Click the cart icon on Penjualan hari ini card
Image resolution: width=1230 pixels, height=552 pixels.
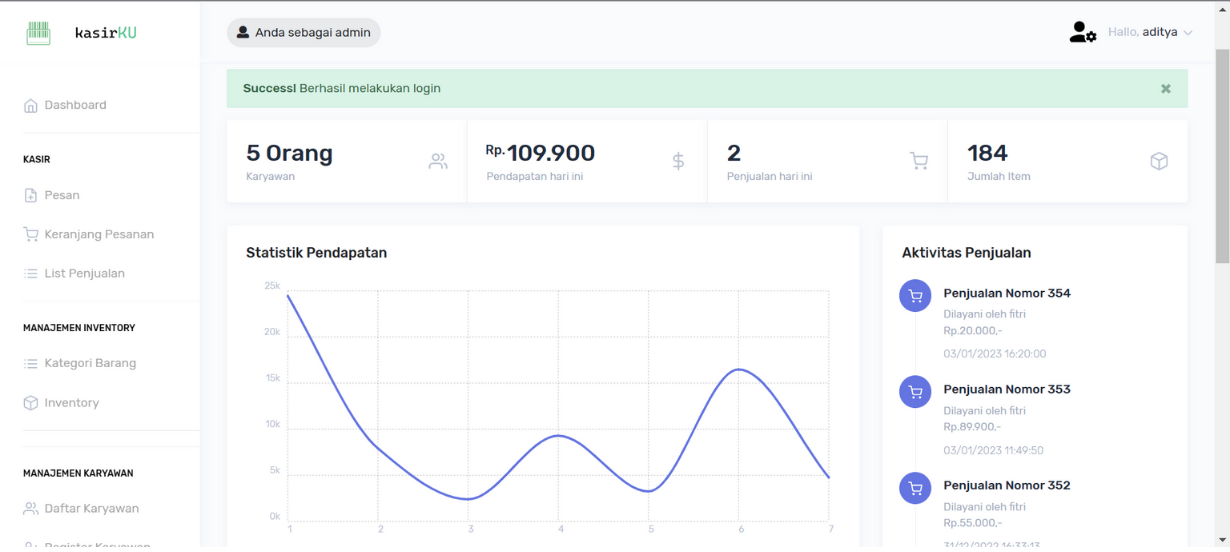(918, 161)
